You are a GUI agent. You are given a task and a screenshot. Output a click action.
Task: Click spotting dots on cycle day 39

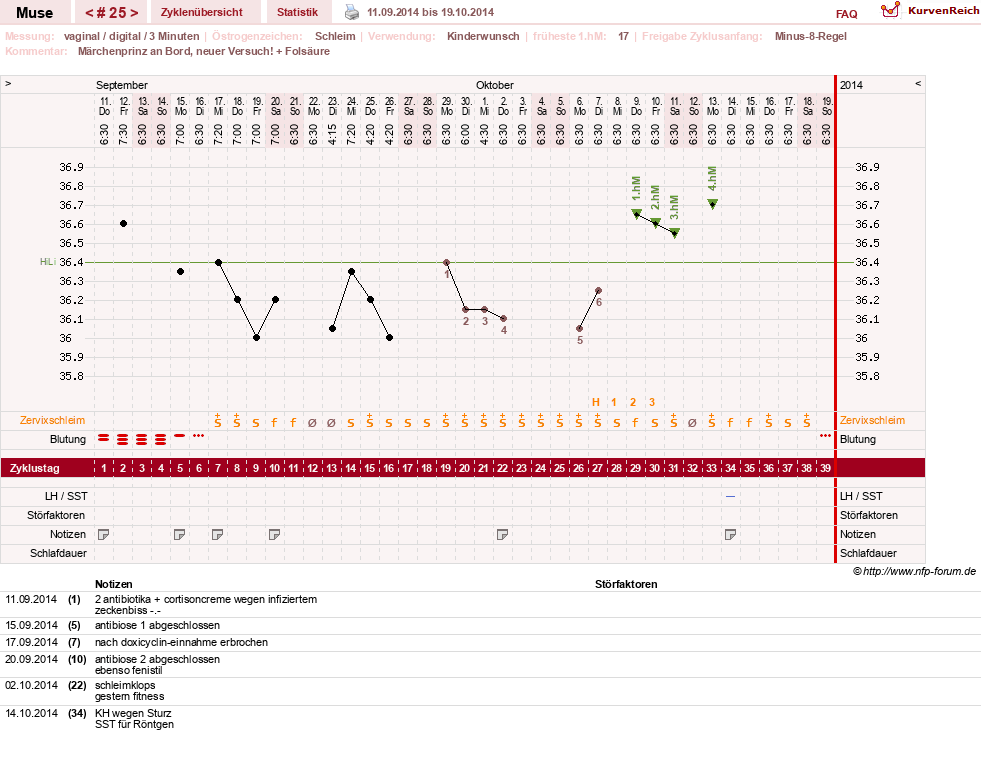click(825, 435)
